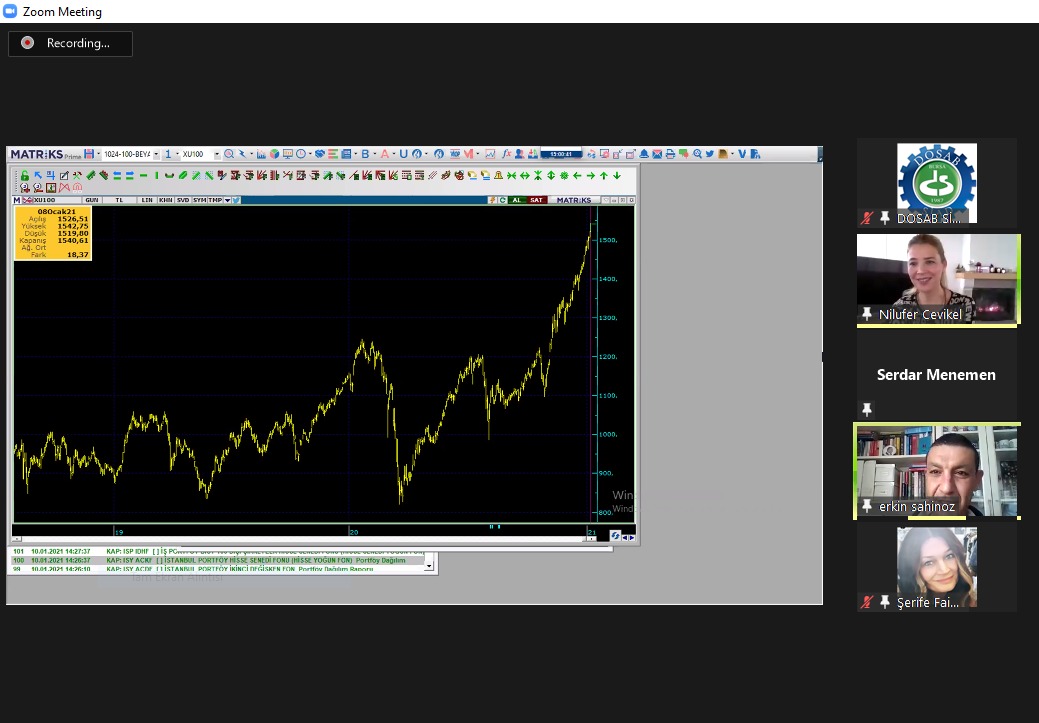The image size is (1039, 723).
Task: Expand the dropdown arrow after TMP in chart header
Action: coord(227,200)
